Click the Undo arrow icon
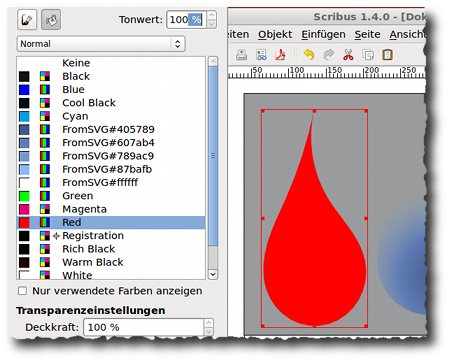The width and height of the screenshot is (451, 364). pyautogui.click(x=309, y=55)
